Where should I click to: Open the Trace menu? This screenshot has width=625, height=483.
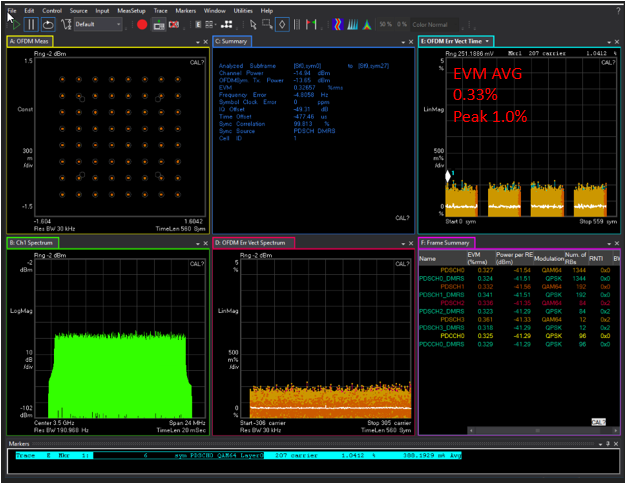click(x=160, y=10)
